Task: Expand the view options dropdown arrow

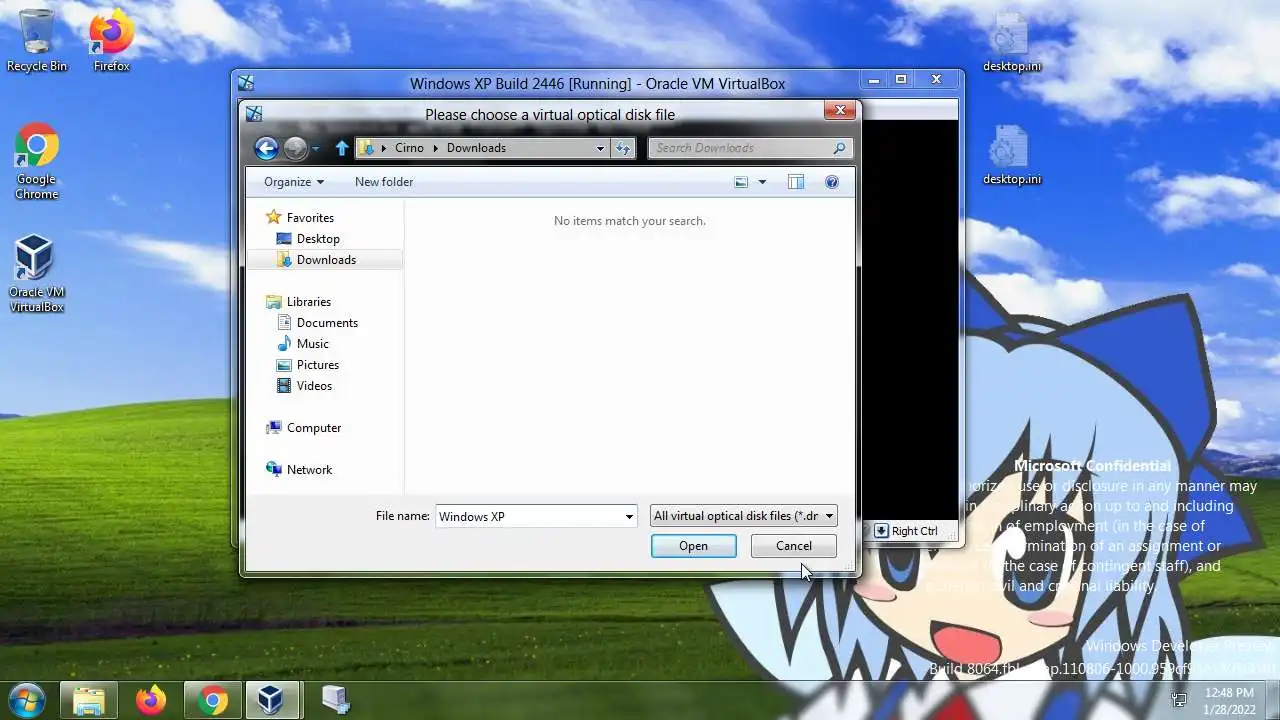Action: click(762, 182)
